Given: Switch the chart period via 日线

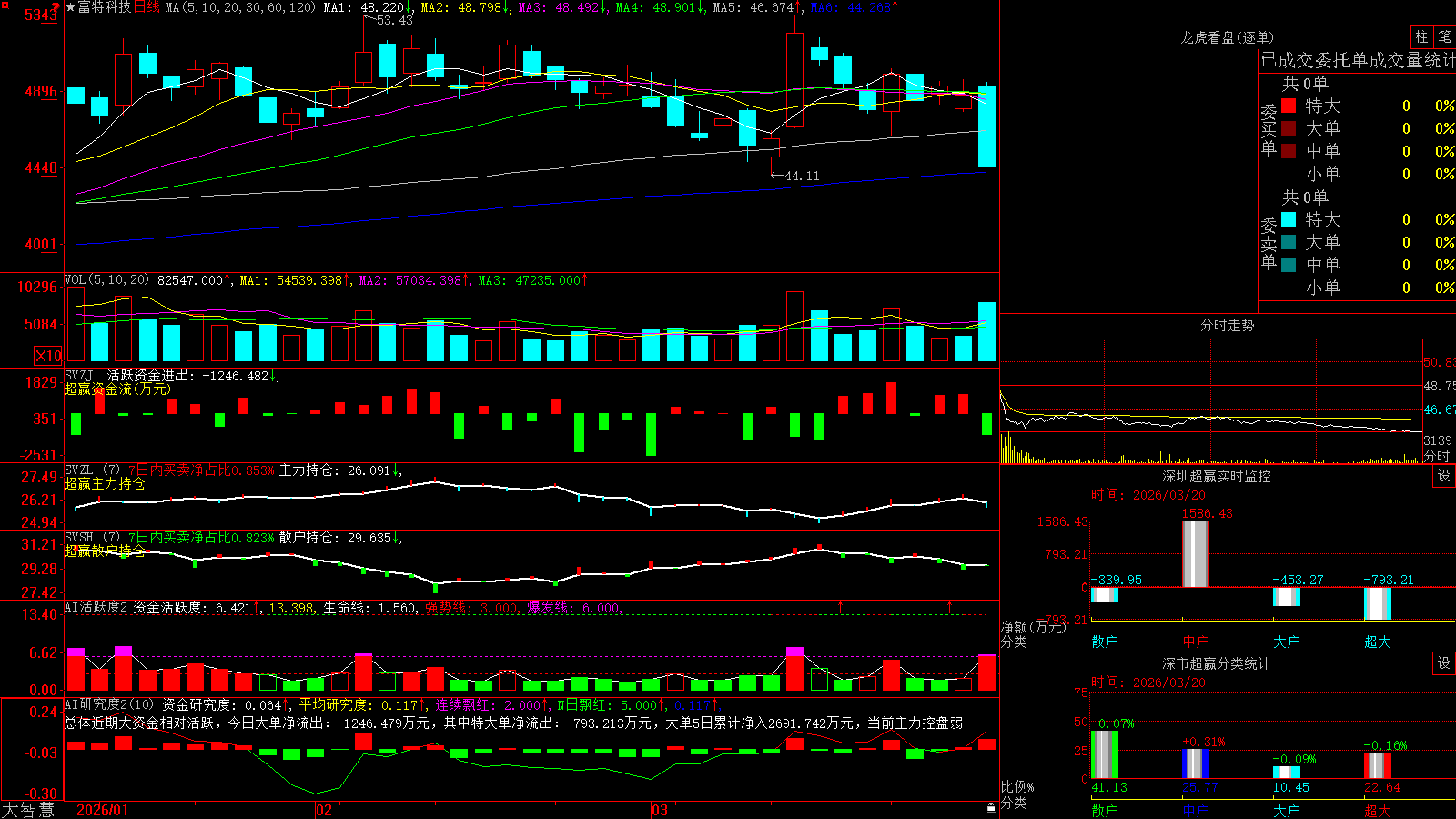Looking at the screenshot, I should click(147, 7).
